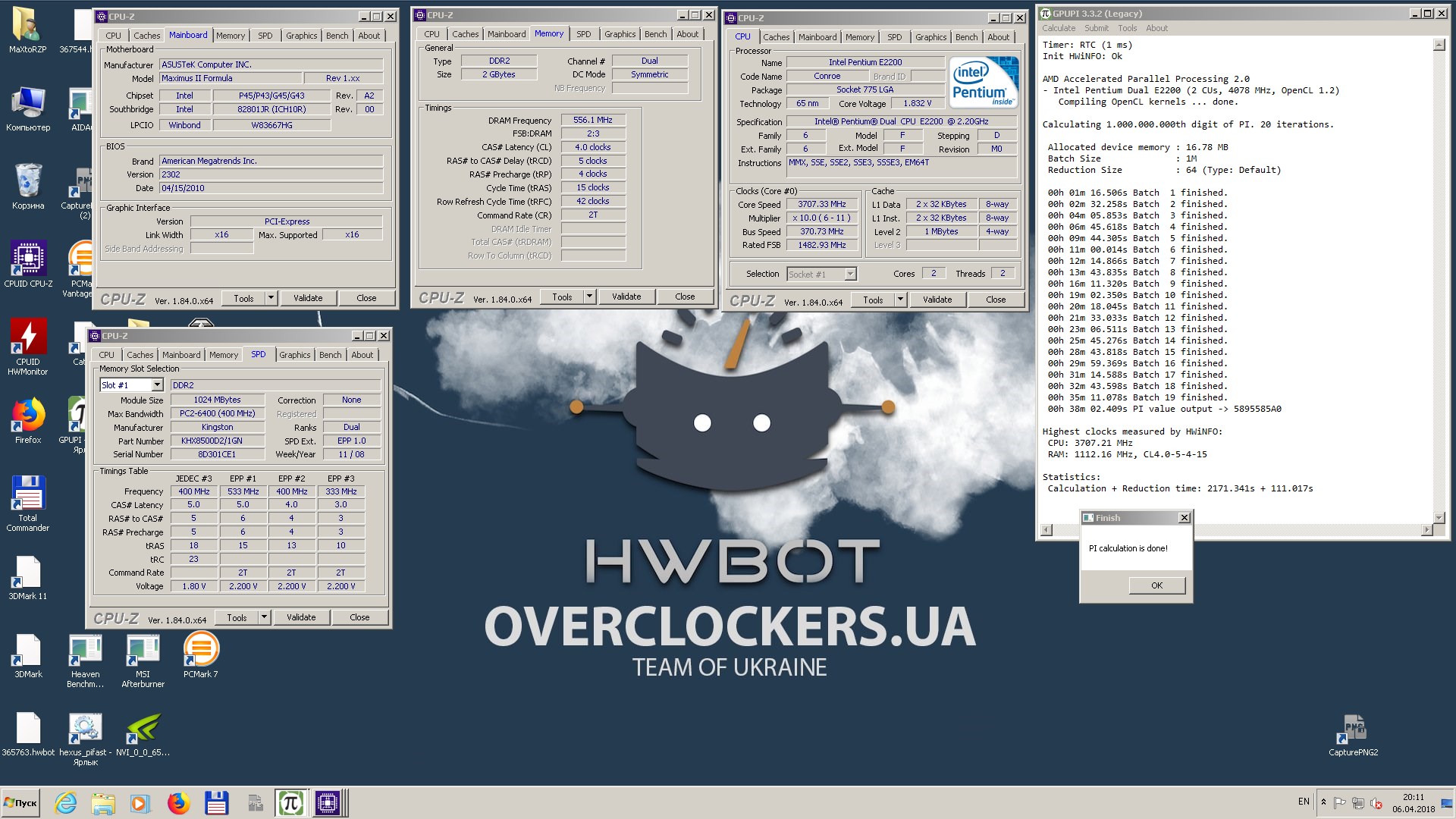
Task: Expand Tools dropdown arrow in CPU tab CPU-Z
Action: point(900,300)
